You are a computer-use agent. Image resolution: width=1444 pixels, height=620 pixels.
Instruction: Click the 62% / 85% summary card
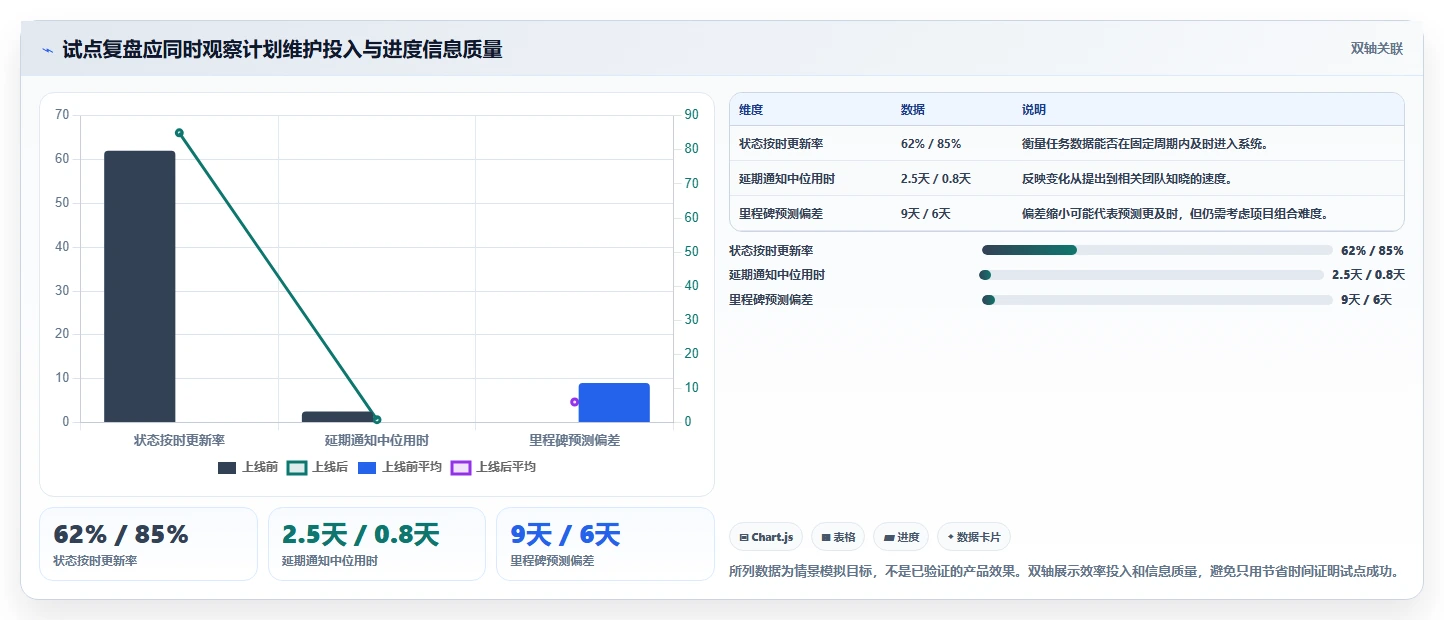148,544
